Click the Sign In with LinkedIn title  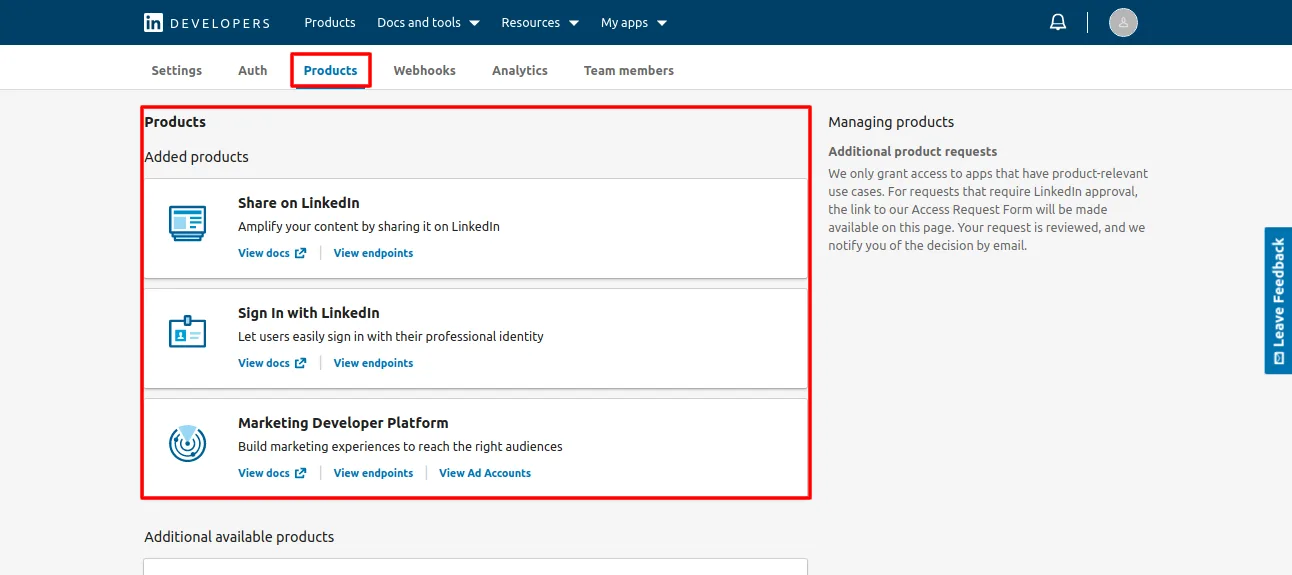309,313
